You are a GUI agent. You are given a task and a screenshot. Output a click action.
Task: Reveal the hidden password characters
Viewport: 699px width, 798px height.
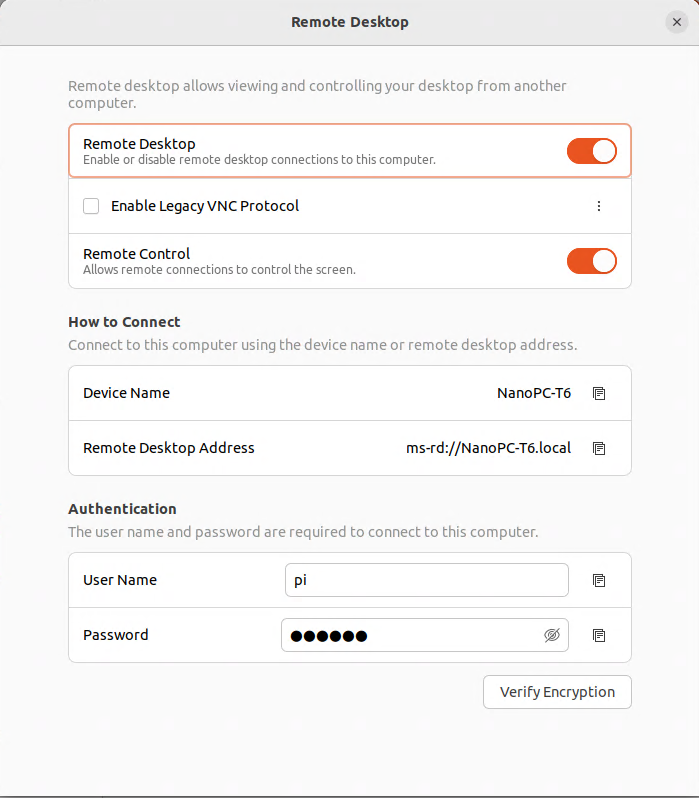[552, 635]
